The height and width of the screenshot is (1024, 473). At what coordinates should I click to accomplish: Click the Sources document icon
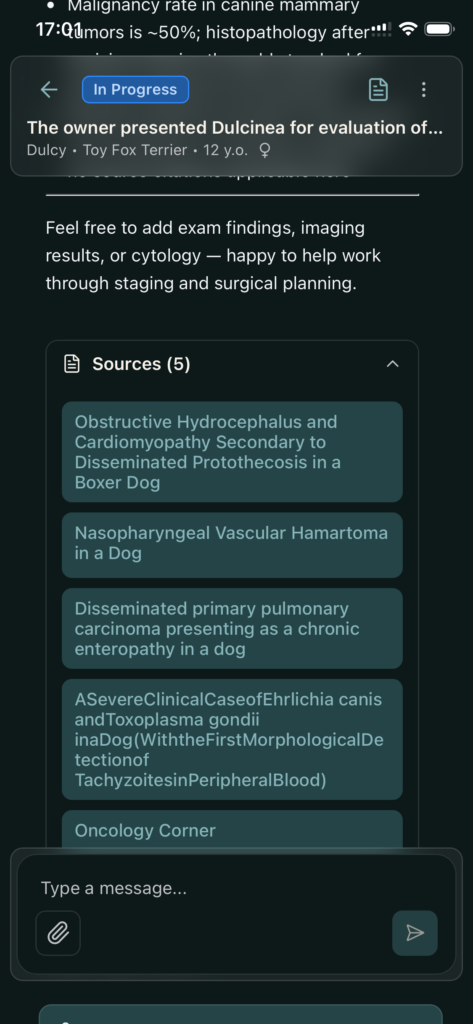pyautogui.click(x=71, y=364)
